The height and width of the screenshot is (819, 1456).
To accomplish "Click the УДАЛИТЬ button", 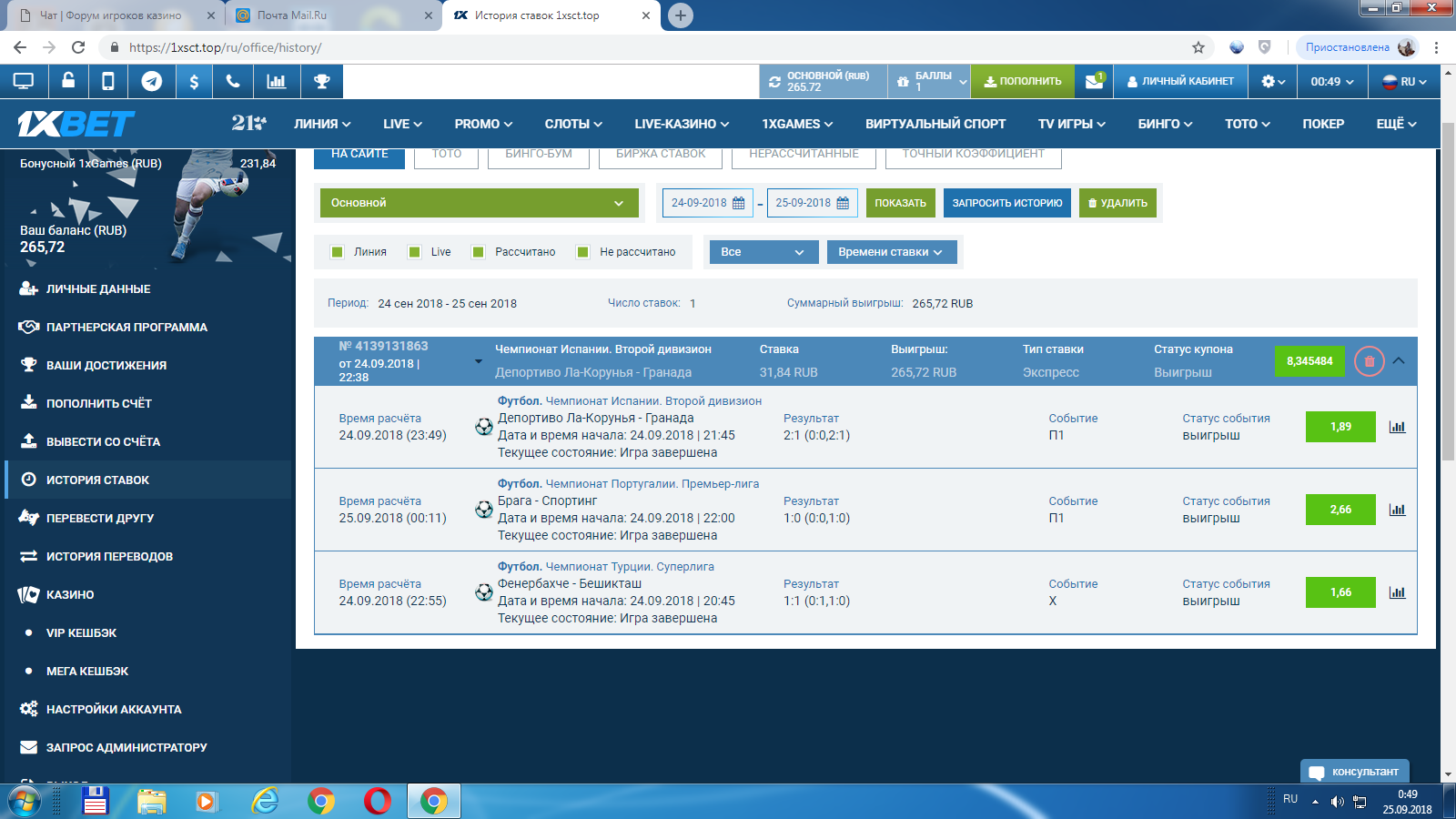I will pyautogui.click(x=1117, y=203).
